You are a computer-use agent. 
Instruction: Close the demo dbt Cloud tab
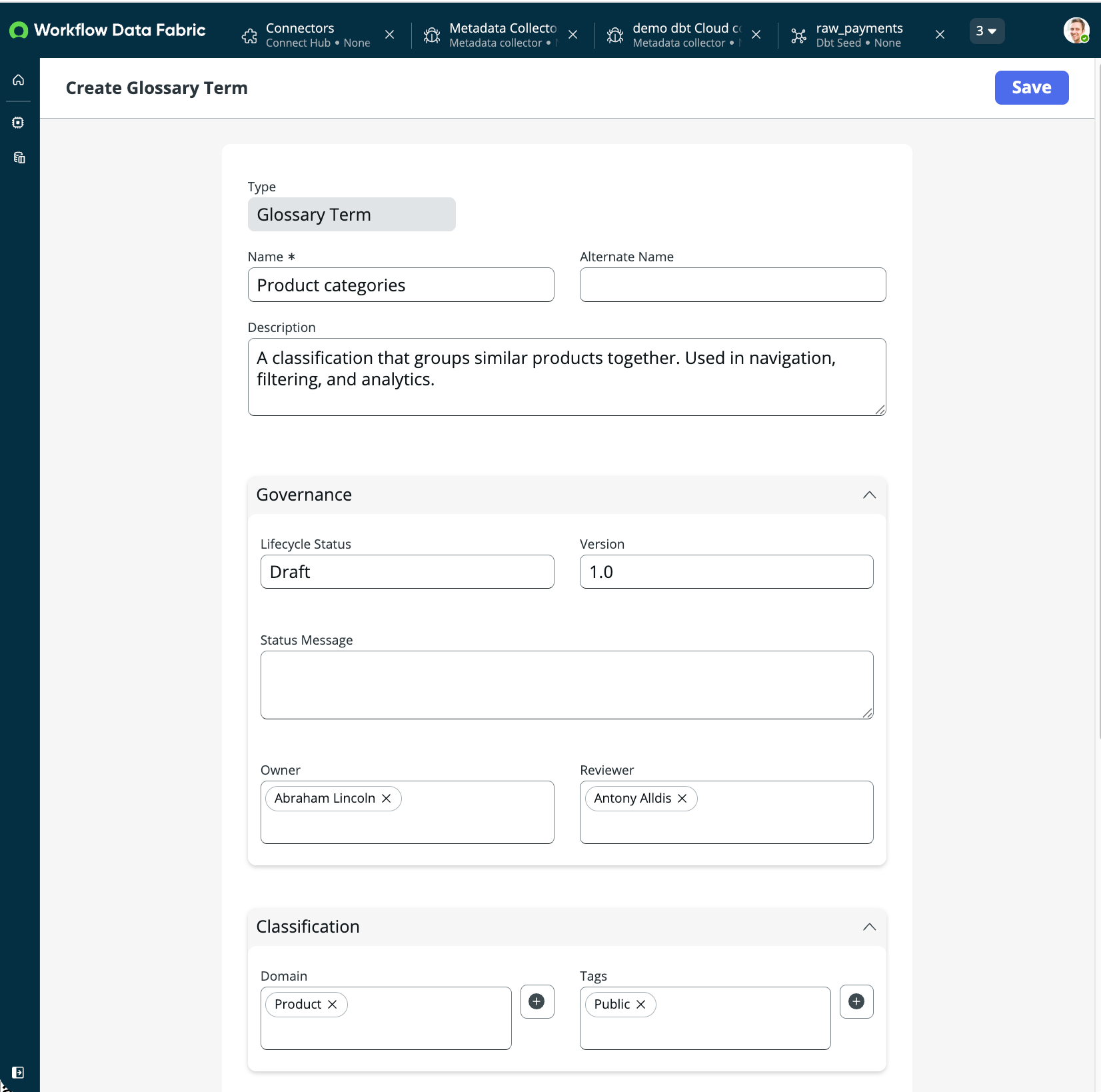click(756, 35)
